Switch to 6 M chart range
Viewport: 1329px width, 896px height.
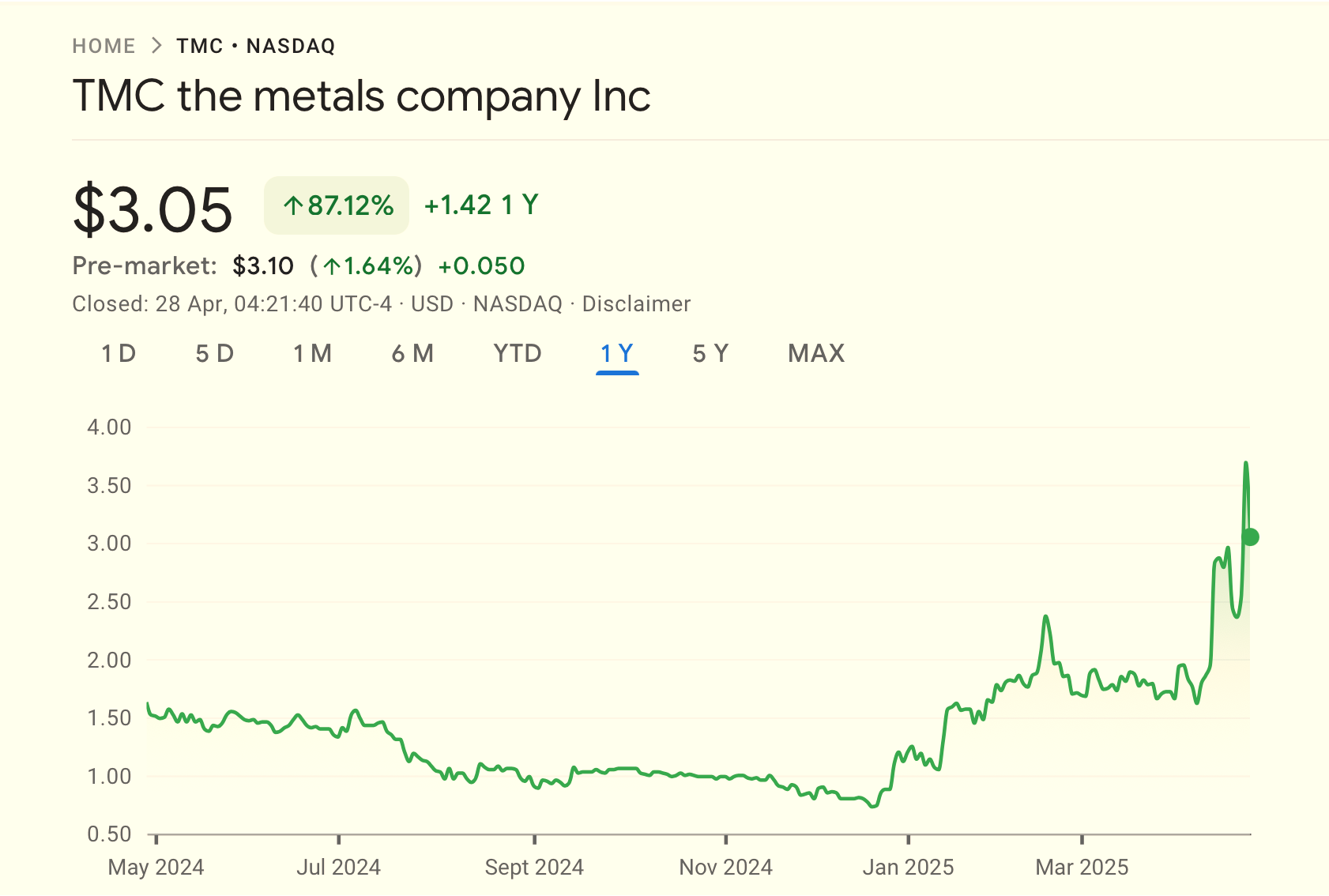[412, 353]
